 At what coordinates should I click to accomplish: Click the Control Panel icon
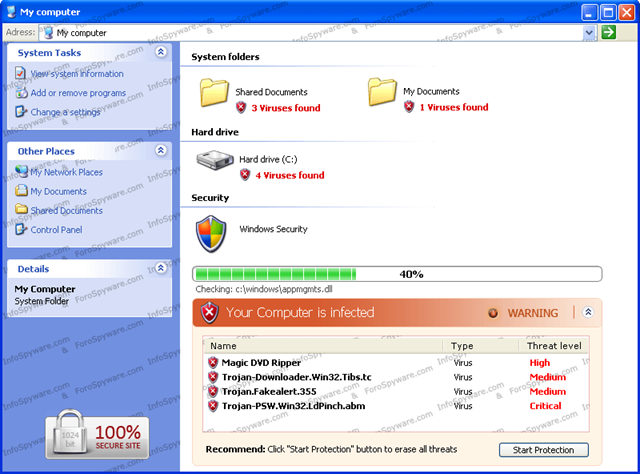pos(21,229)
